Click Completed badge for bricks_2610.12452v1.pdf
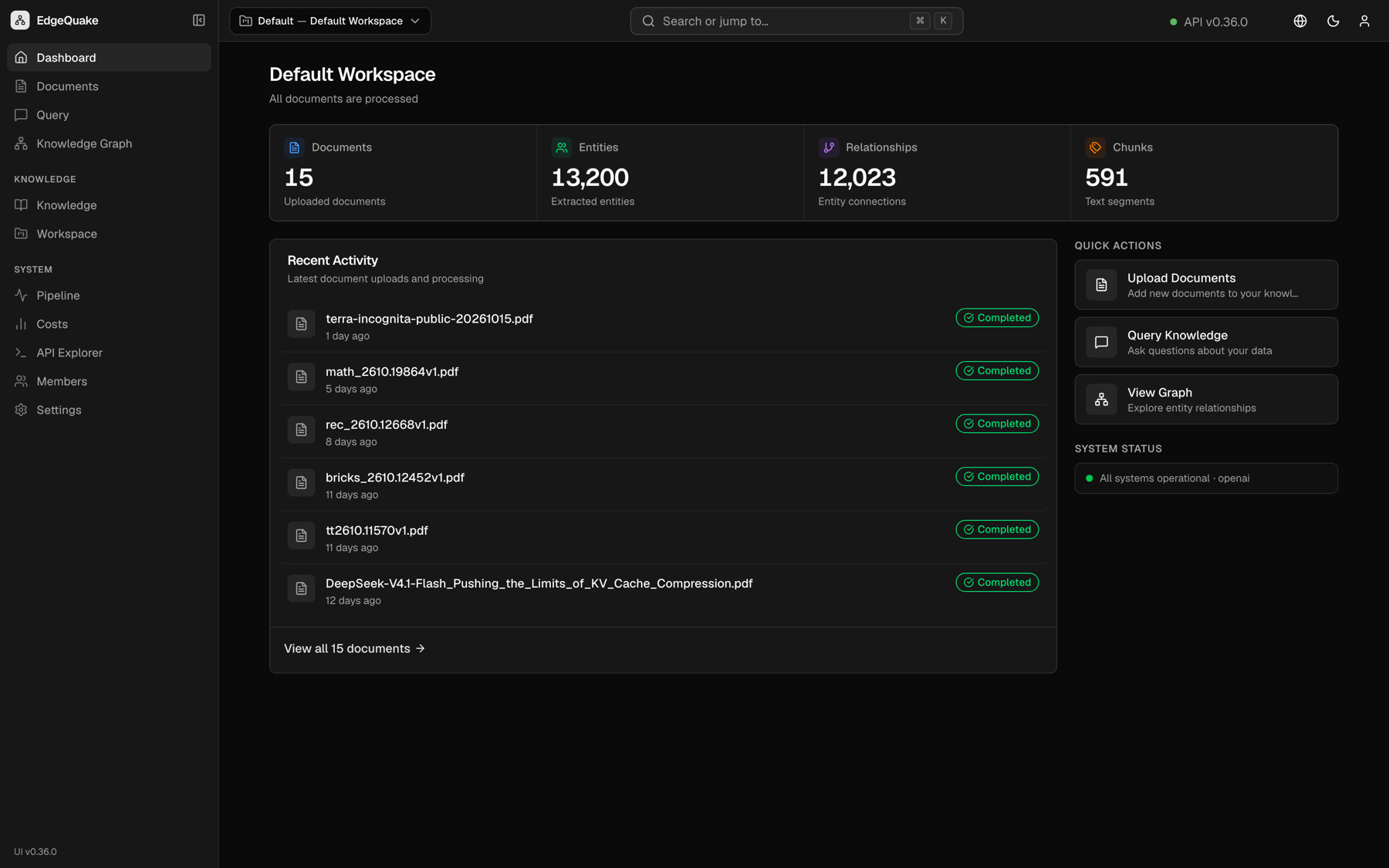Viewport: 1389px width, 868px height. click(x=997, y=477)
